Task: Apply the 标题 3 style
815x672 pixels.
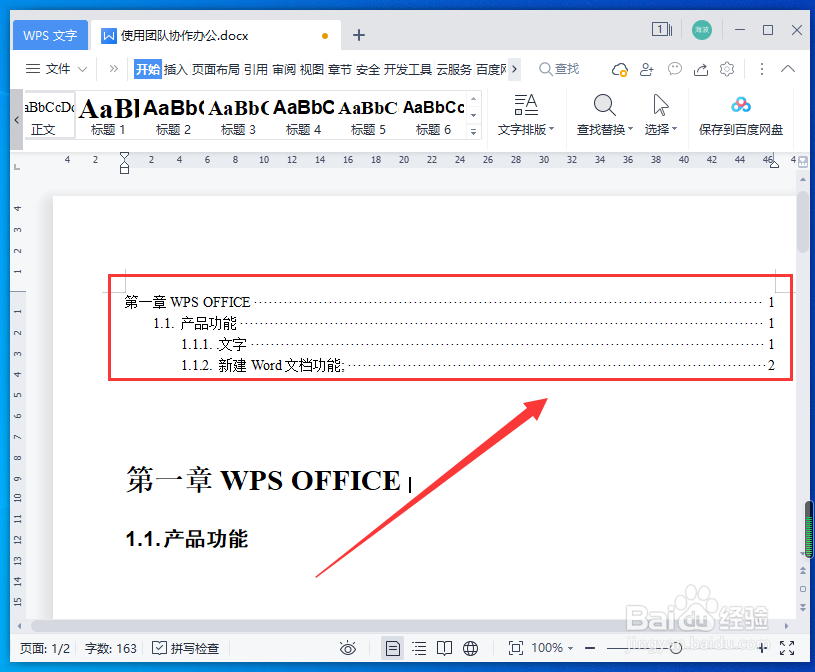Action: click(238, 115)
